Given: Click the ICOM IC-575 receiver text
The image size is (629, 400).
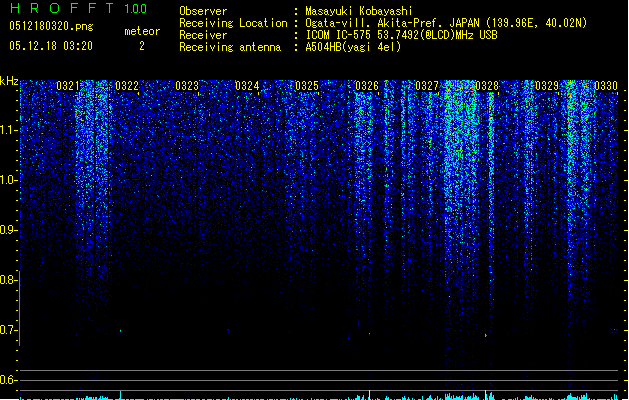Looking at the screenshot, I should pos(401,35).
